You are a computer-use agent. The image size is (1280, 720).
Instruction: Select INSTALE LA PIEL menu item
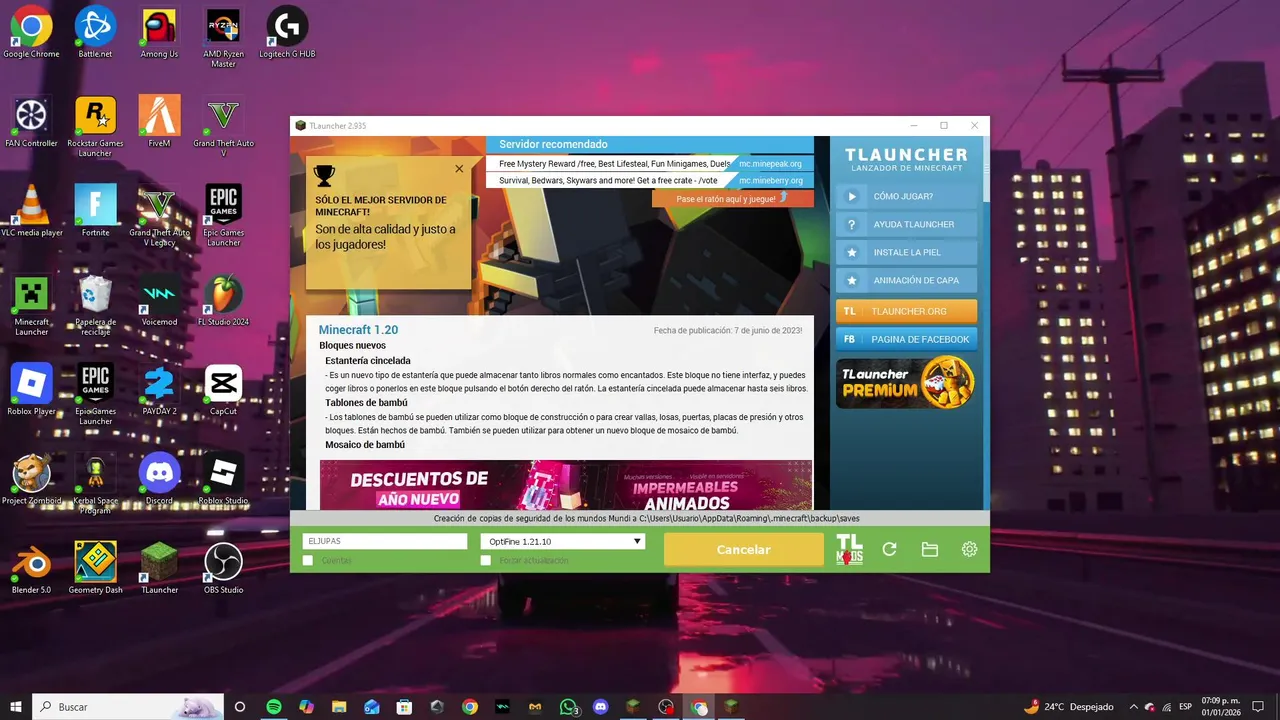click(x=906, y=252)
